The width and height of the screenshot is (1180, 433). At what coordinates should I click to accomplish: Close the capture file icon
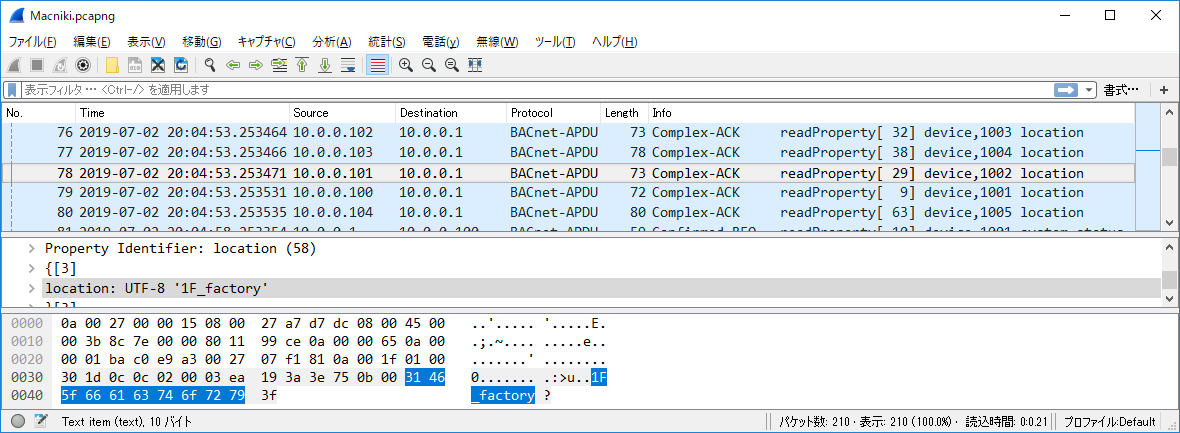[x=158, y=65]
